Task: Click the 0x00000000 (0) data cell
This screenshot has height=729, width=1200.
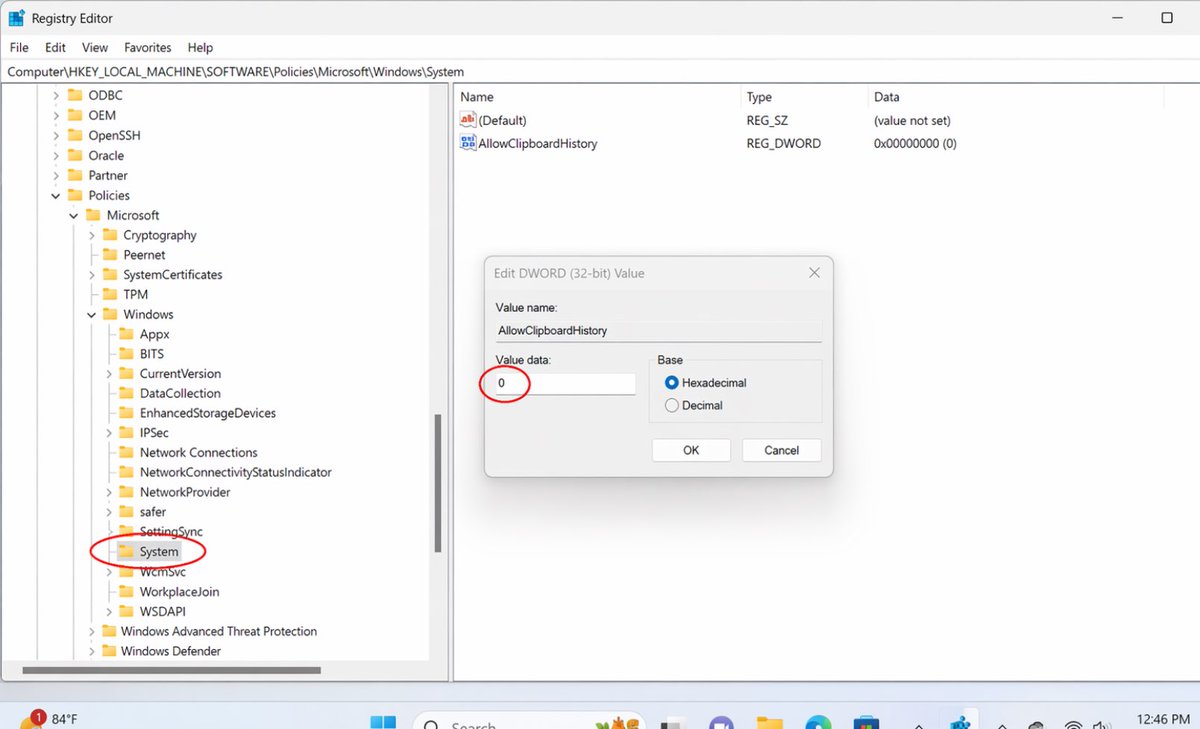Action: 915,143
